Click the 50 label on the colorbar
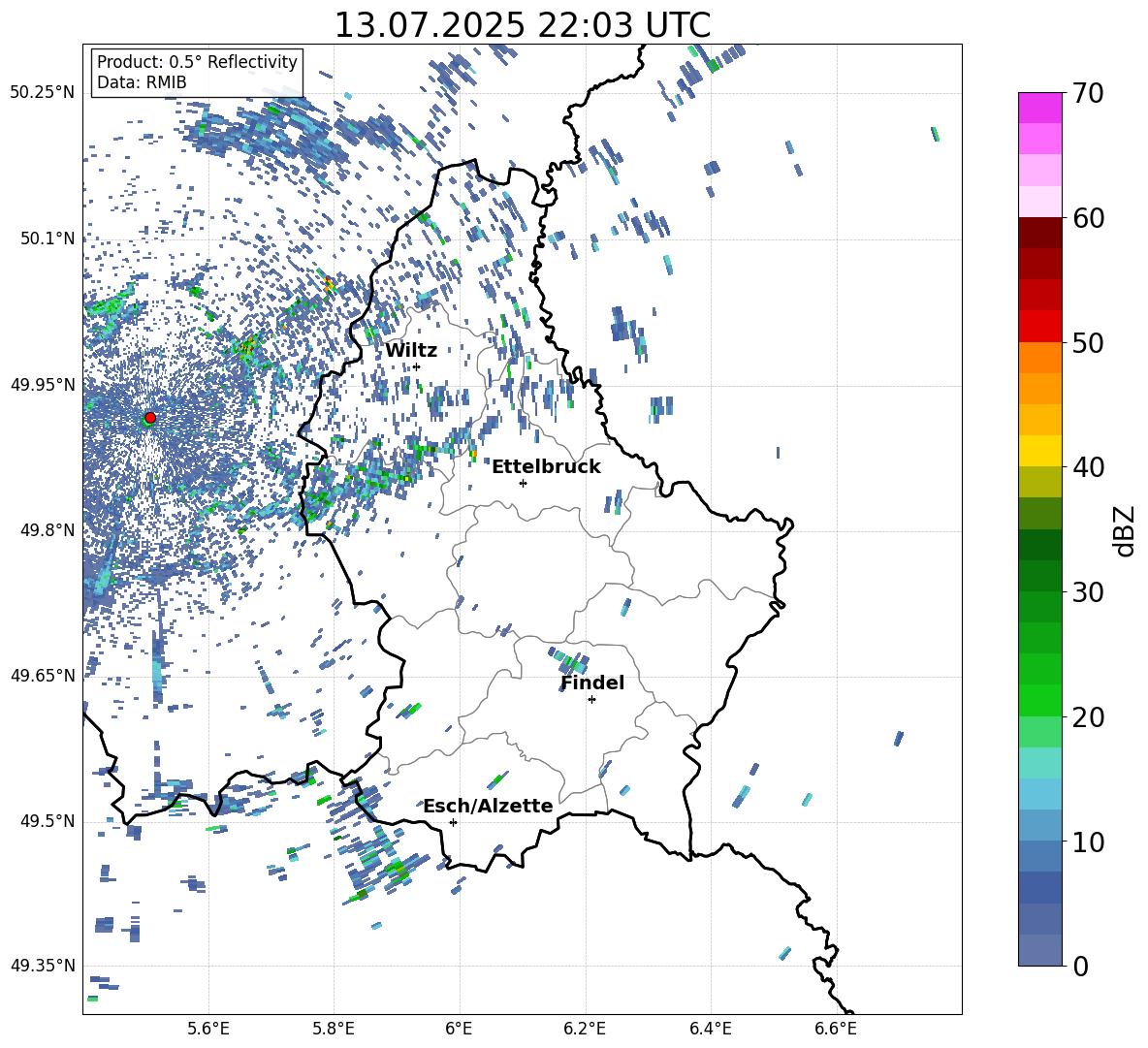 (1088, 342)
